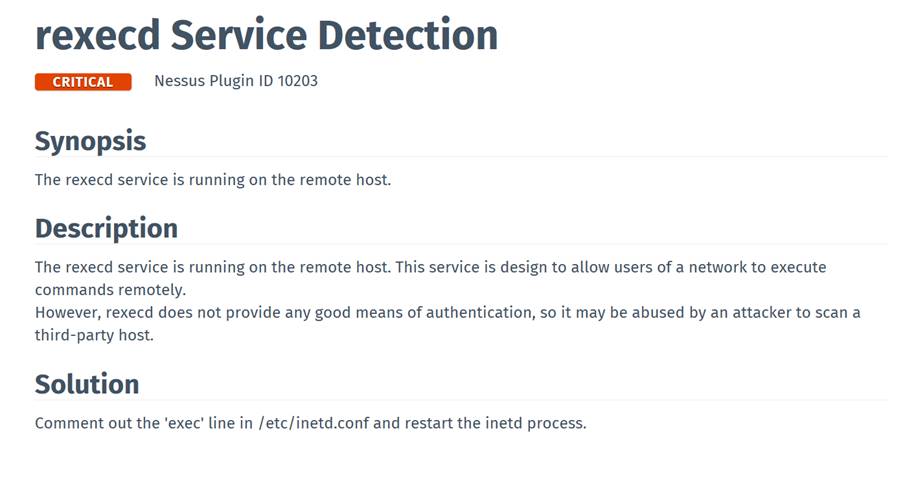
Task: Click the word "rexecd" in the page title
Action: coord(97,36)
